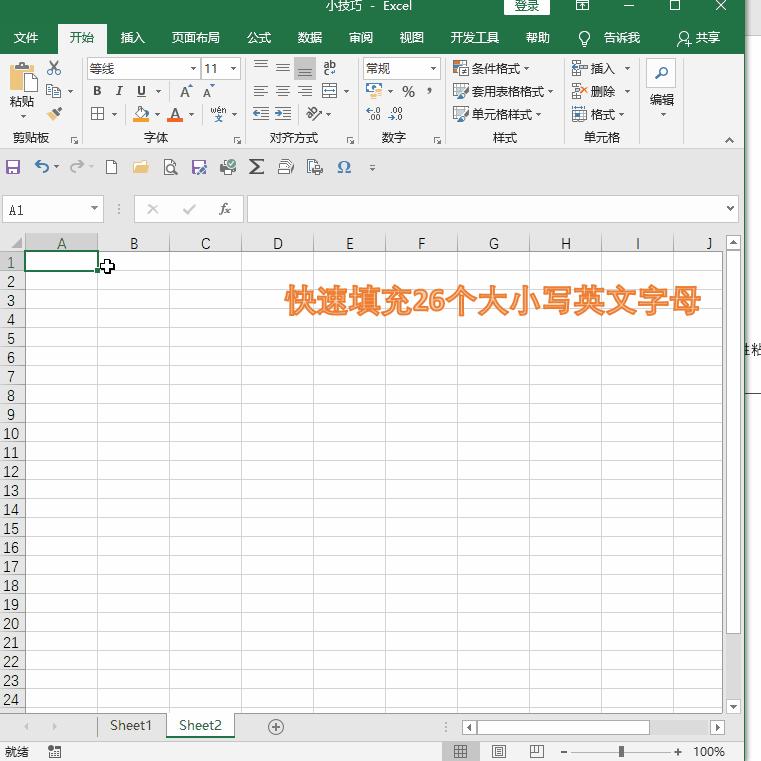Toggle Bold formatting
Image resolution: width=761 pixels, height=761 pixels.
pos(97,91)
